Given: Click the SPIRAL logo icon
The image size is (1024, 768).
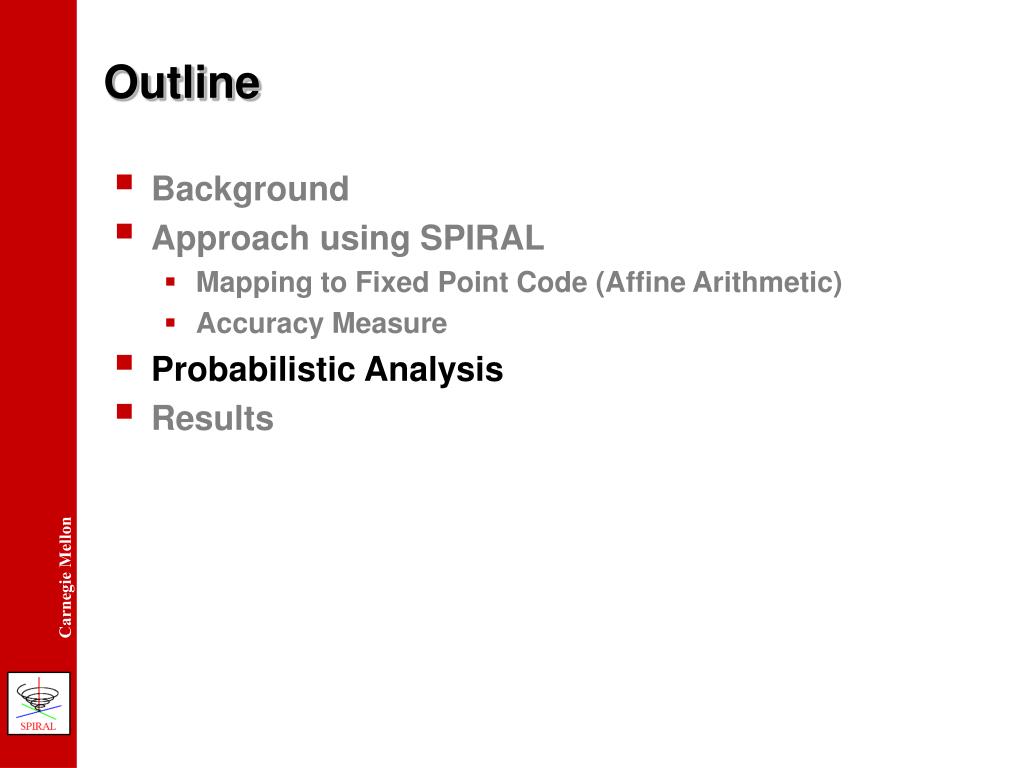Looking at the screenshot, I should 39,703.
